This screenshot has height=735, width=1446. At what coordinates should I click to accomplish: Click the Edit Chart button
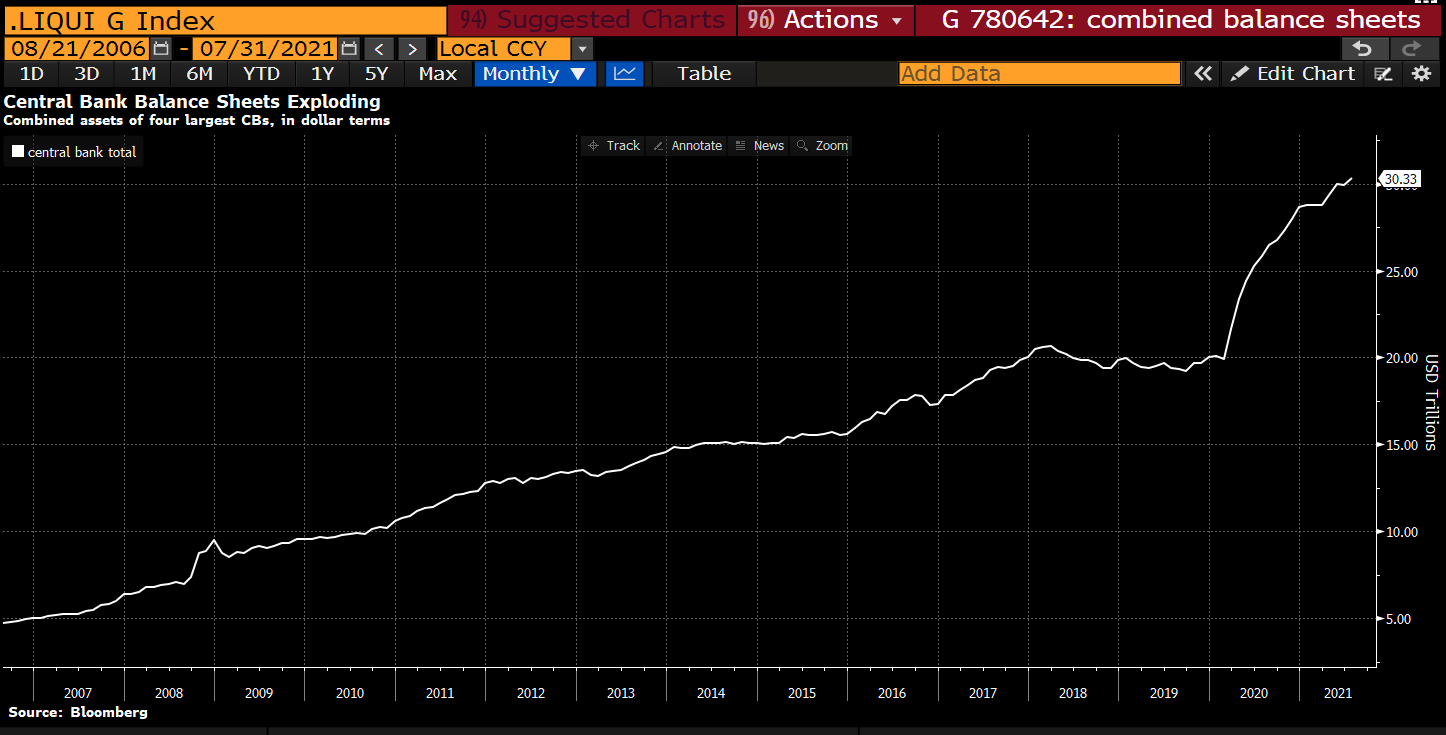pos(1293,73)
